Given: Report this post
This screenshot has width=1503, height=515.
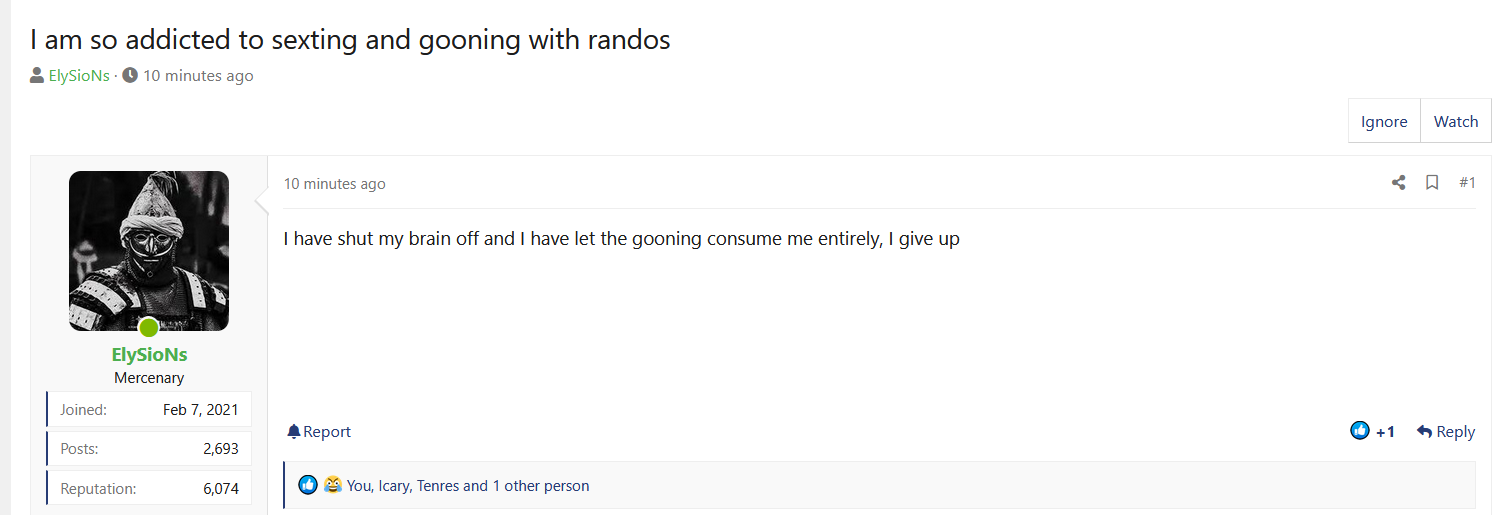Looking at the screenshot, I should tap(319, 432).
